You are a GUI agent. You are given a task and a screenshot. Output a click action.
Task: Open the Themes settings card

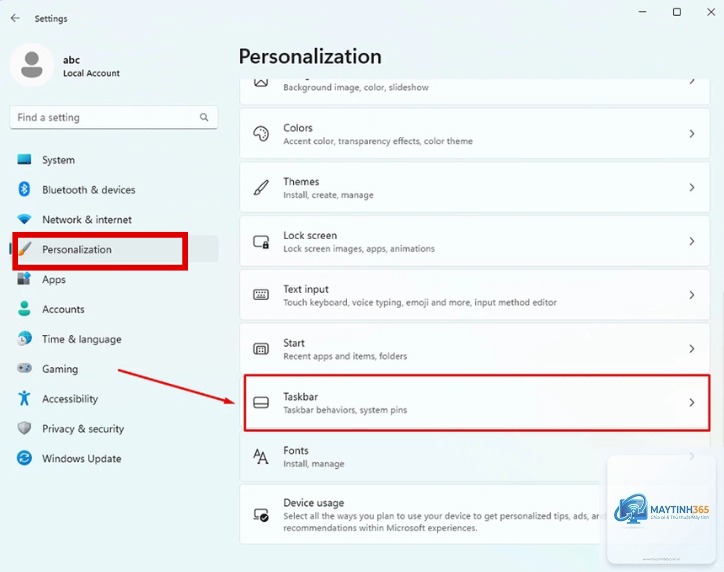click(x=475, y=187)
